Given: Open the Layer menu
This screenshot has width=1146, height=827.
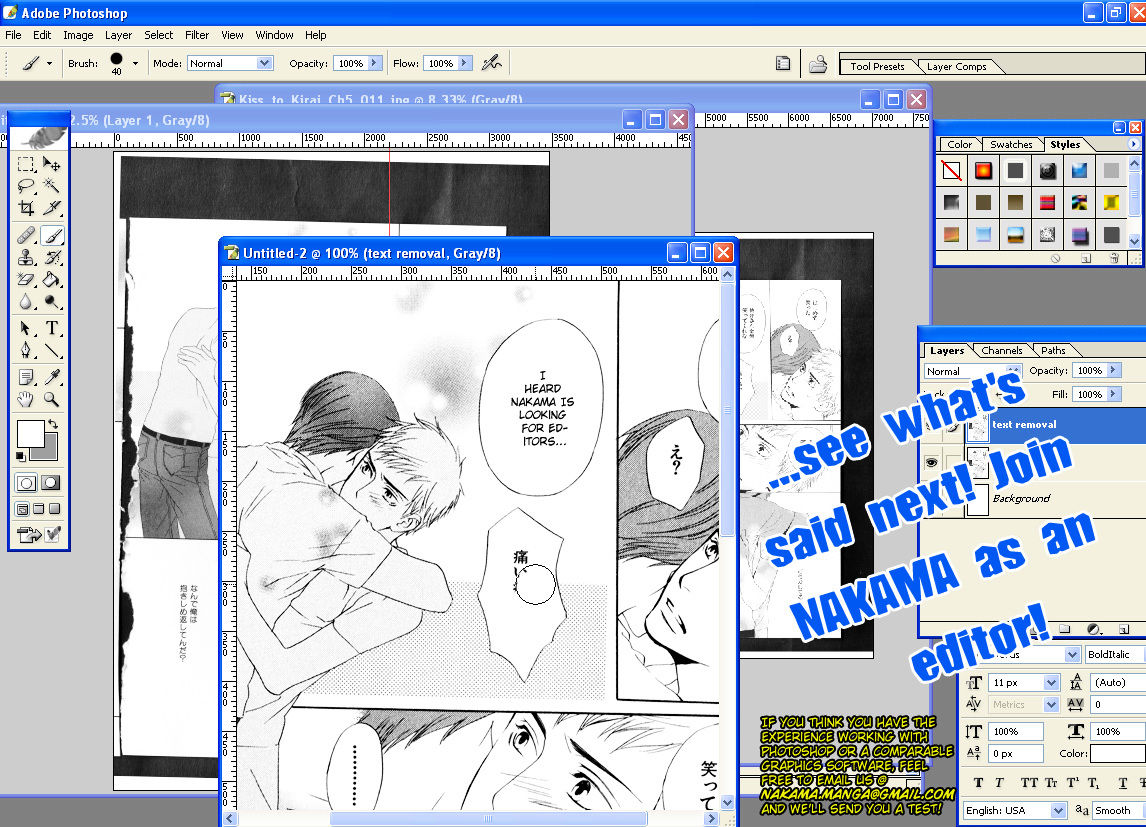Looking at the screenshot, I should (118, 35).
